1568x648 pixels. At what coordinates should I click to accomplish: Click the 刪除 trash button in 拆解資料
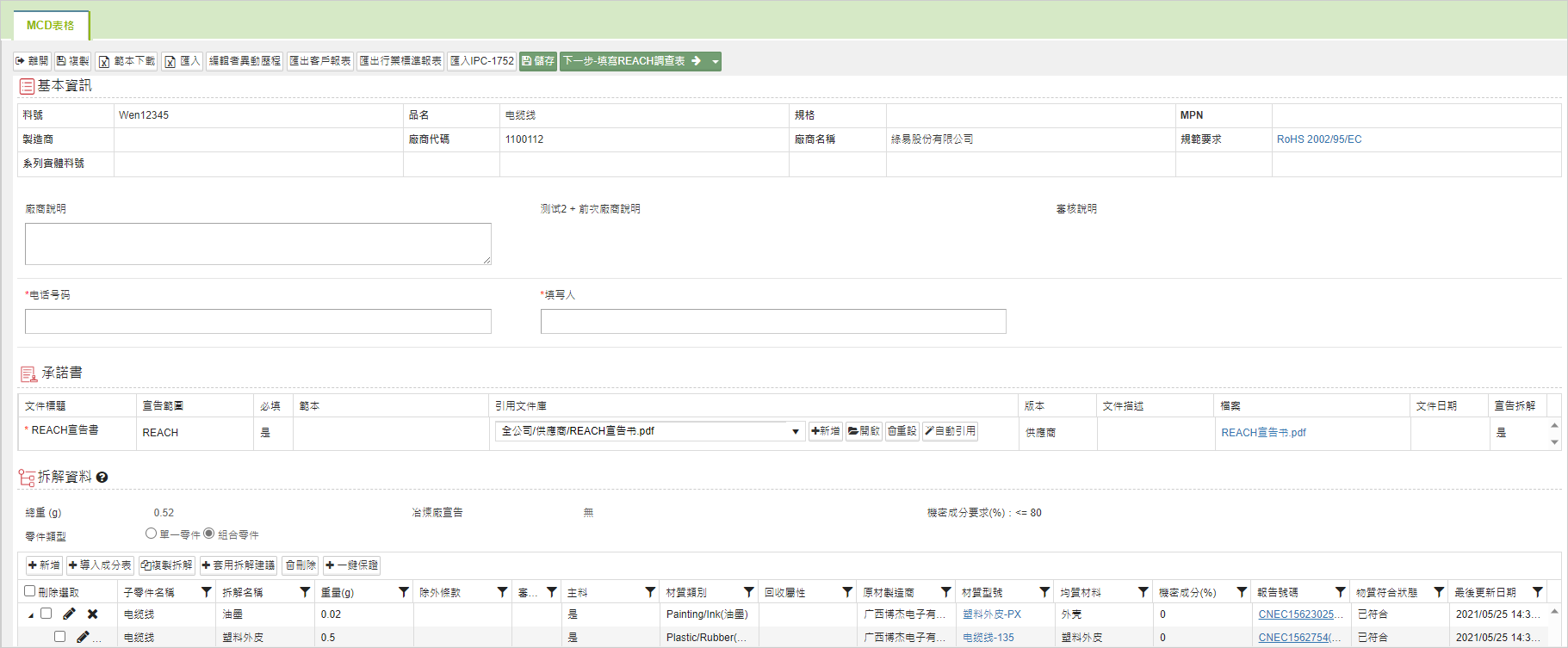(301, 565)
